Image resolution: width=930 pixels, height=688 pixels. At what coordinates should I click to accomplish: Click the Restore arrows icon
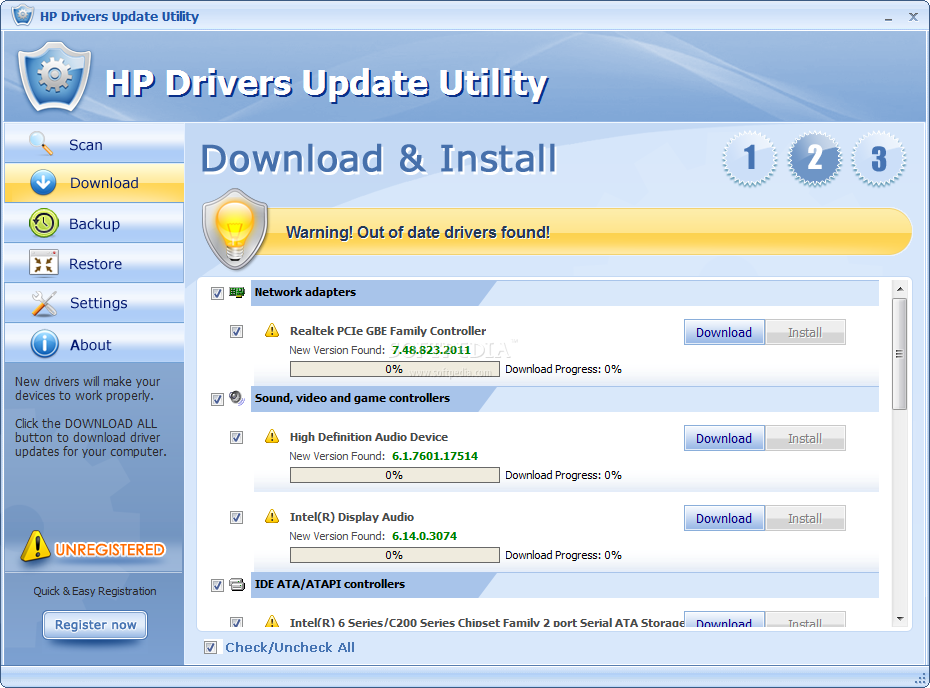(x=43, y=263)
